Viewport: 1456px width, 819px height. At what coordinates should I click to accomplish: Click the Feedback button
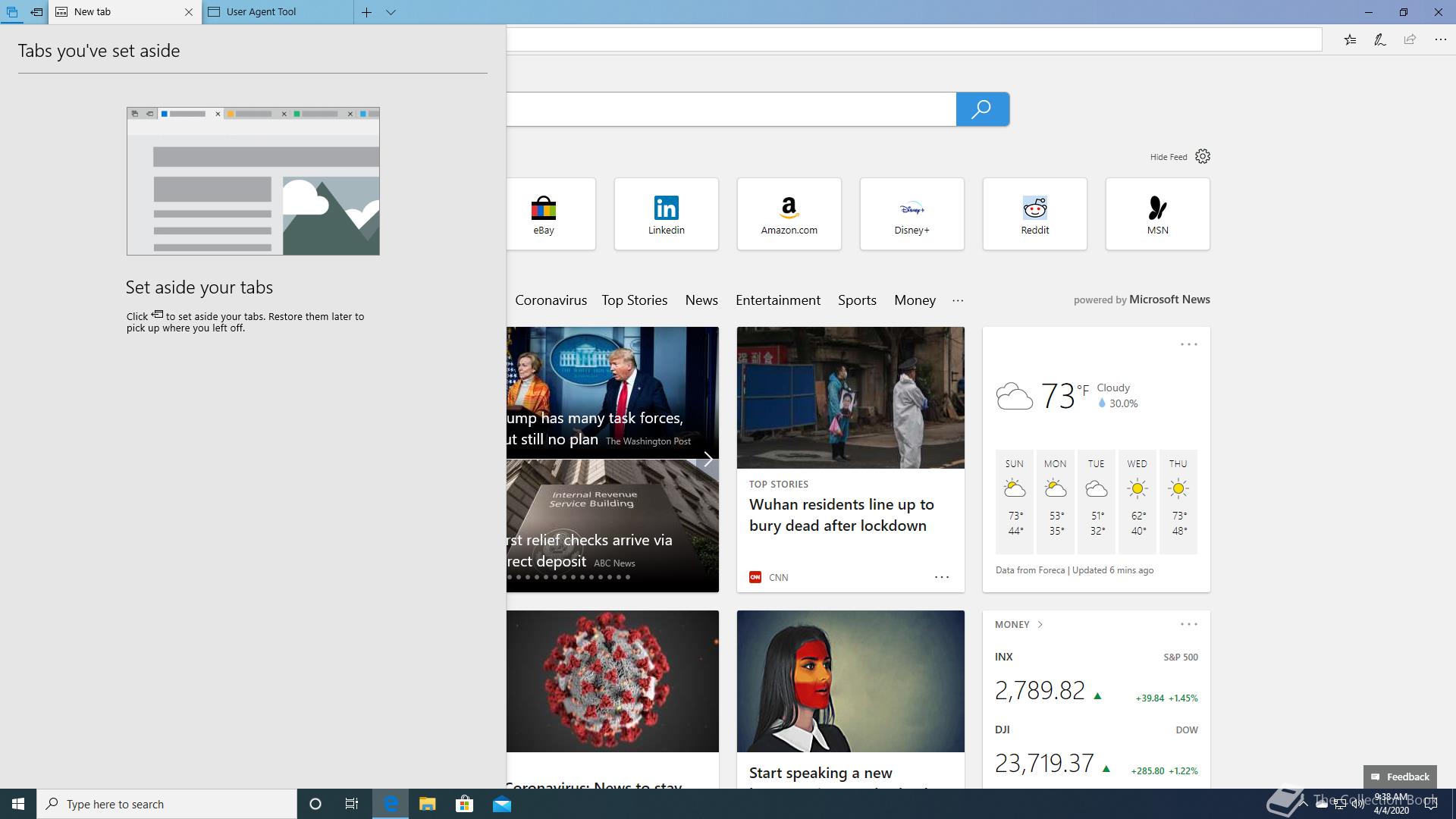point(1400,777)
